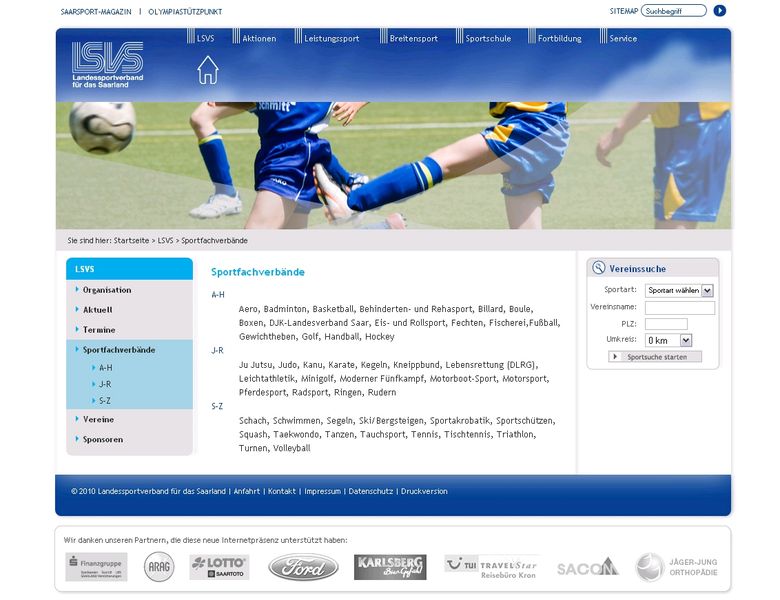Open the Fortbildung menu item
The height and width of the screenshot is (600, 780).
pos(559,38)
